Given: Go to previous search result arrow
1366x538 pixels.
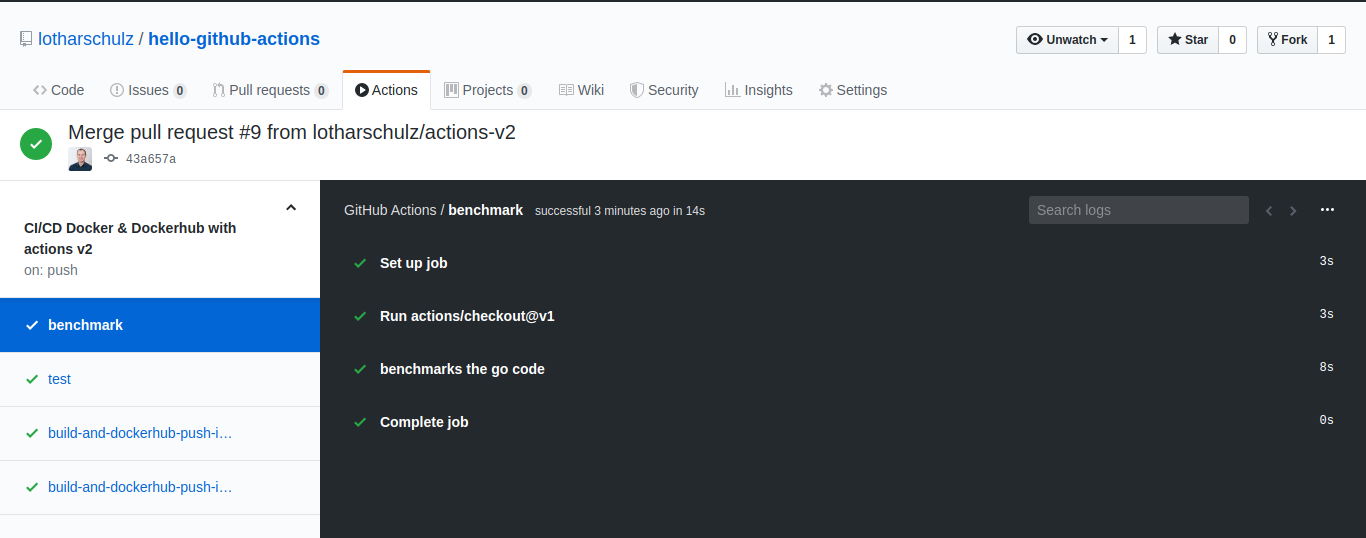Looking at the screenshot, I should pyautogui.click(x=1269, y=211).
